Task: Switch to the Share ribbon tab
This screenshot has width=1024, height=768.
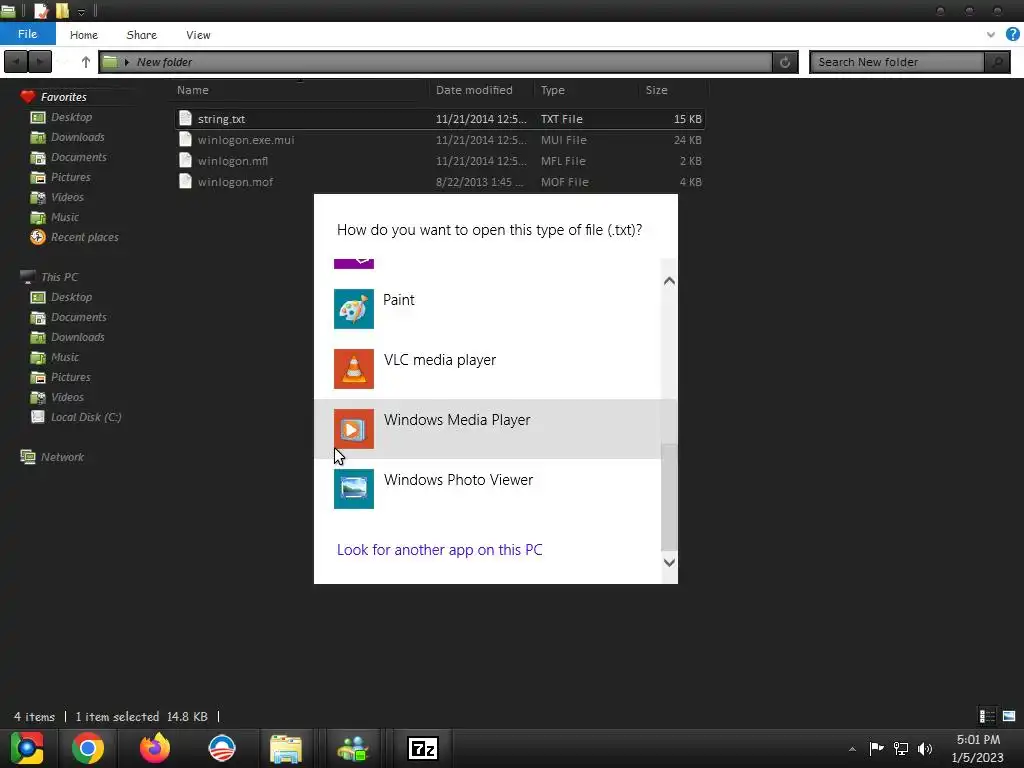Action: (142, 35)
